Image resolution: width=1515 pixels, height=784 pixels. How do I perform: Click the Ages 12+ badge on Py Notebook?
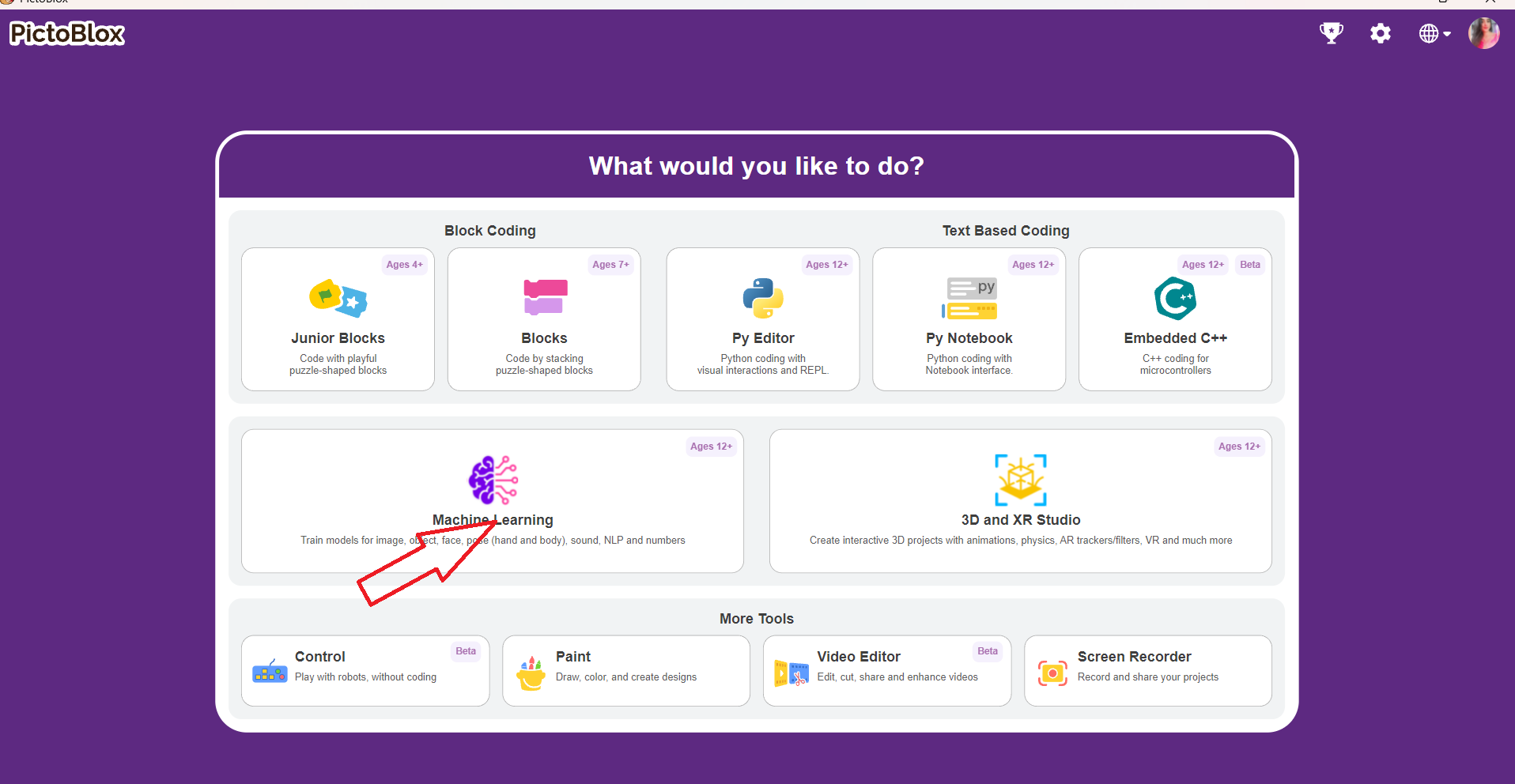[1033, 265]
